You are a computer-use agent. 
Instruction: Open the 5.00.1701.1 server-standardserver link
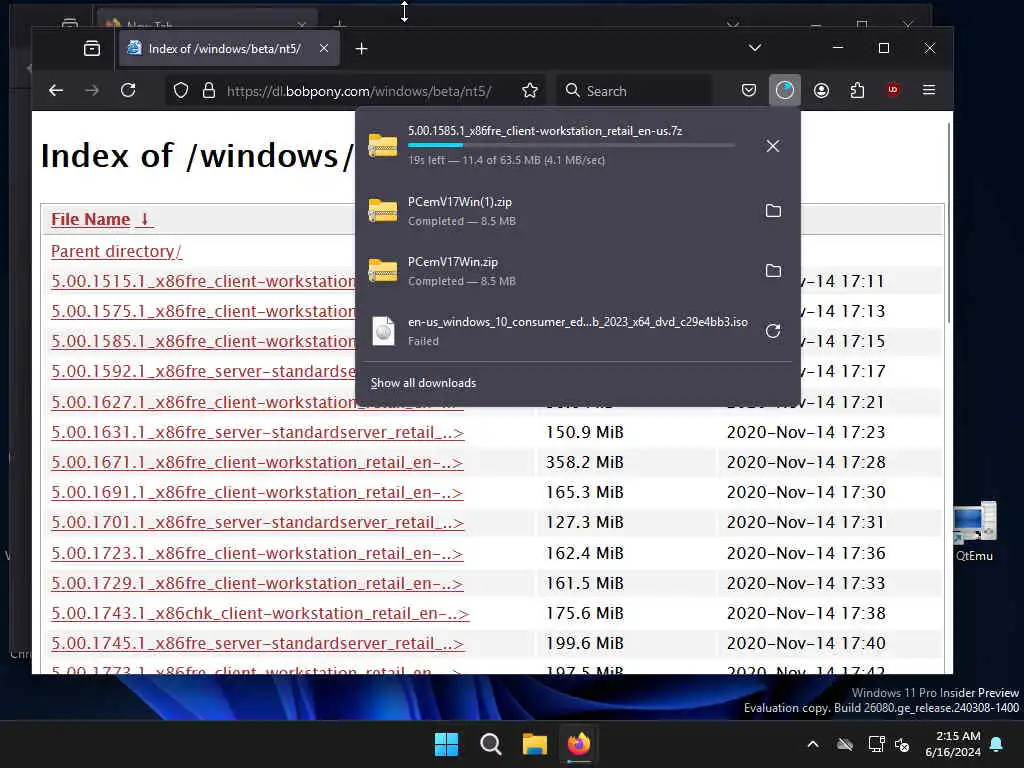(x=257, y=522)
